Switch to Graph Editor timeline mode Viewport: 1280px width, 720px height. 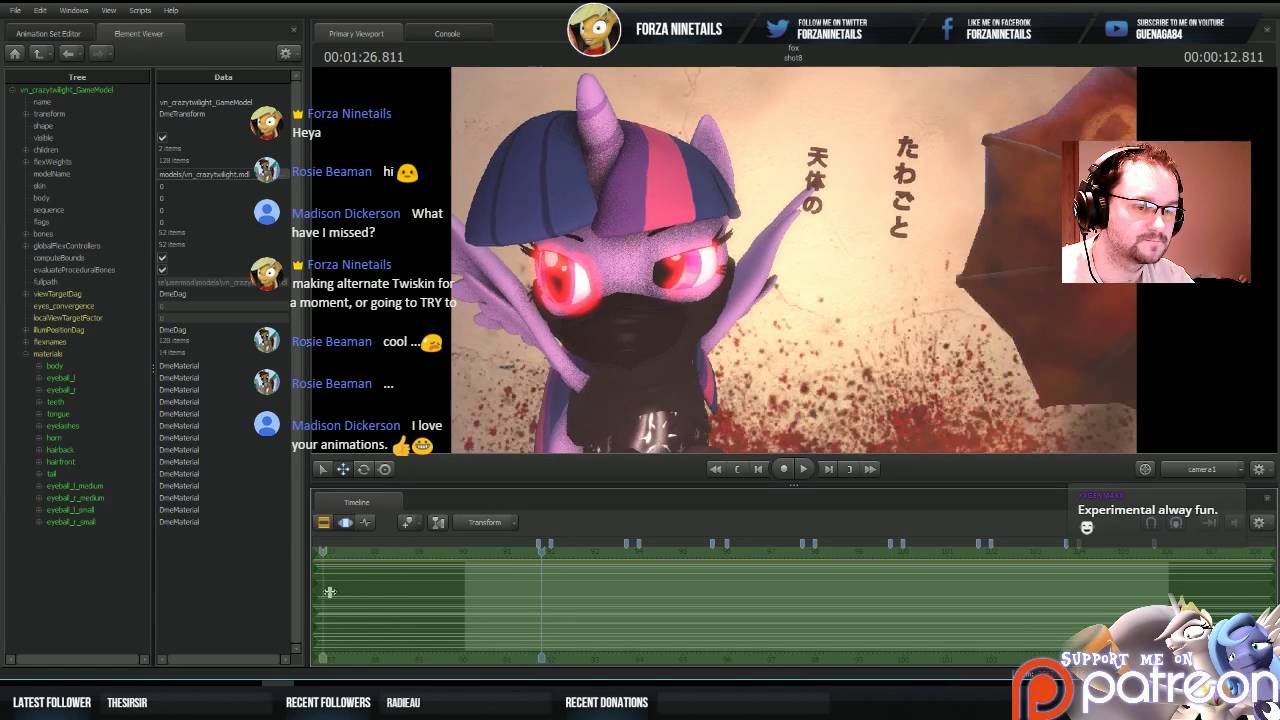(365, 522)
